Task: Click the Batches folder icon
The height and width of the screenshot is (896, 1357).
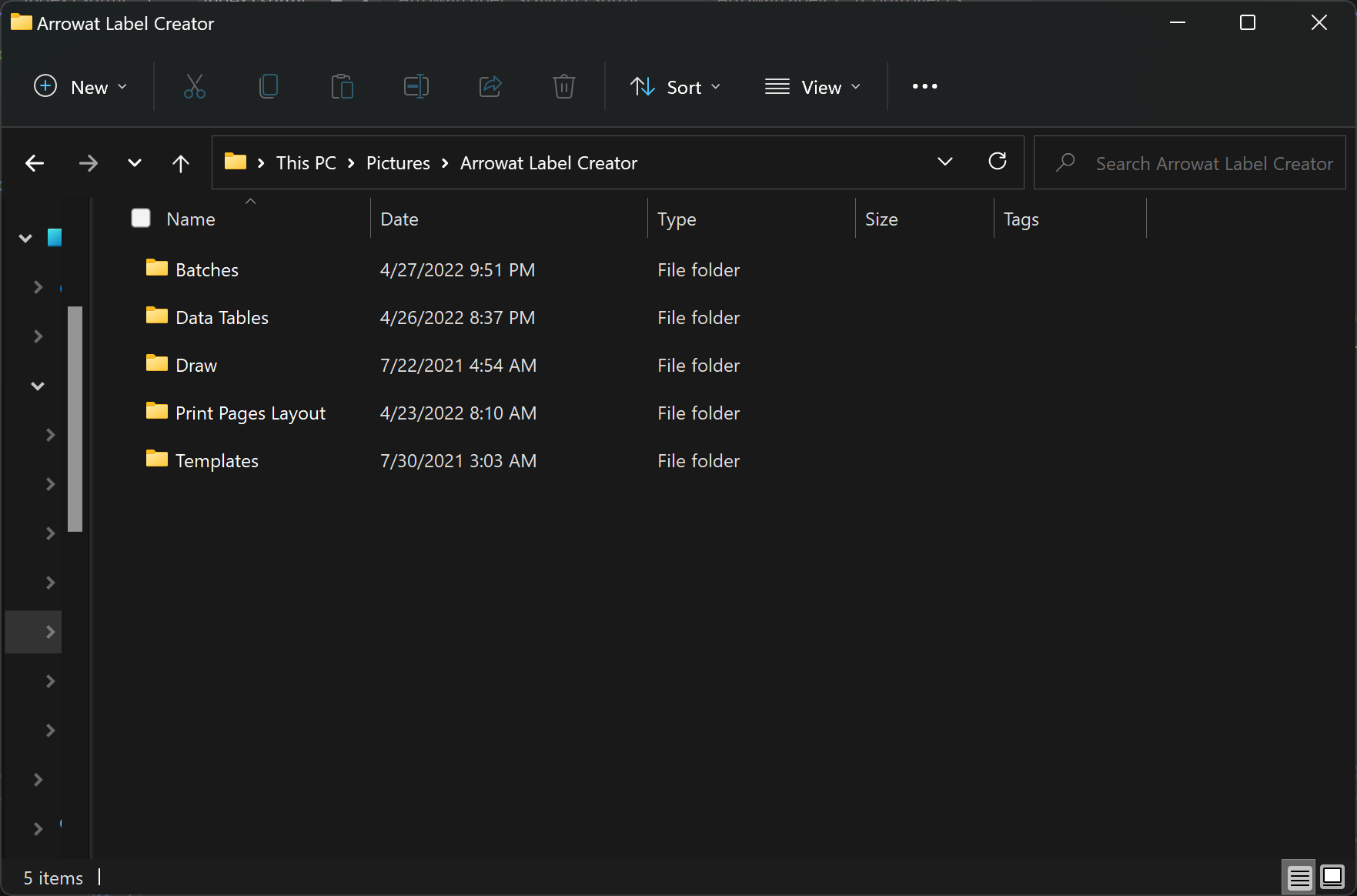Action: pos(157,268)
